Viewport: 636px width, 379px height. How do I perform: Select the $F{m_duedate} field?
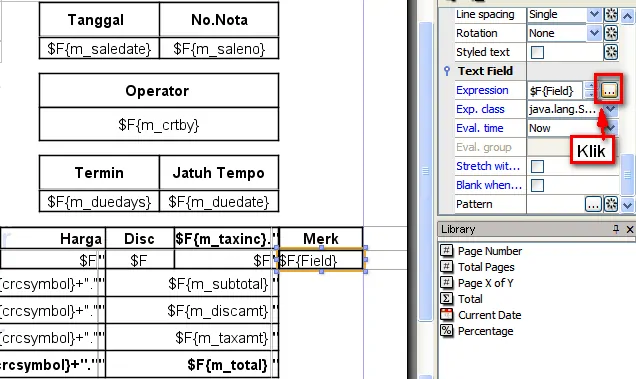(x=219, y=201)
